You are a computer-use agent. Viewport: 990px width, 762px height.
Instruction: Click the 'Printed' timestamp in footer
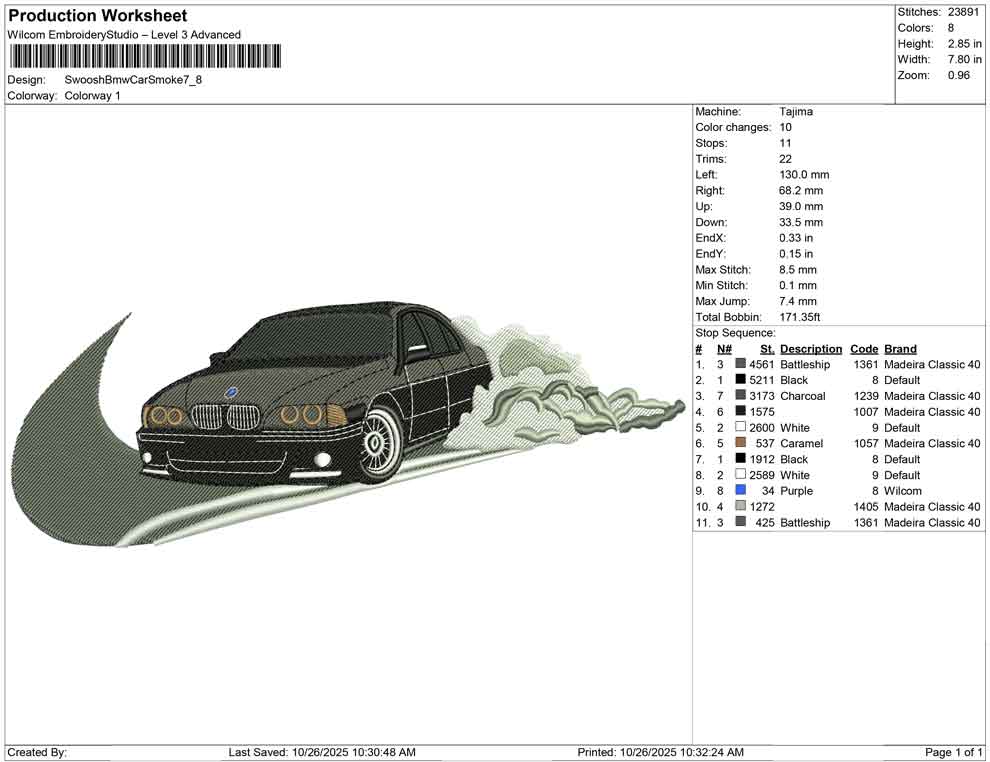coord(660,752)
